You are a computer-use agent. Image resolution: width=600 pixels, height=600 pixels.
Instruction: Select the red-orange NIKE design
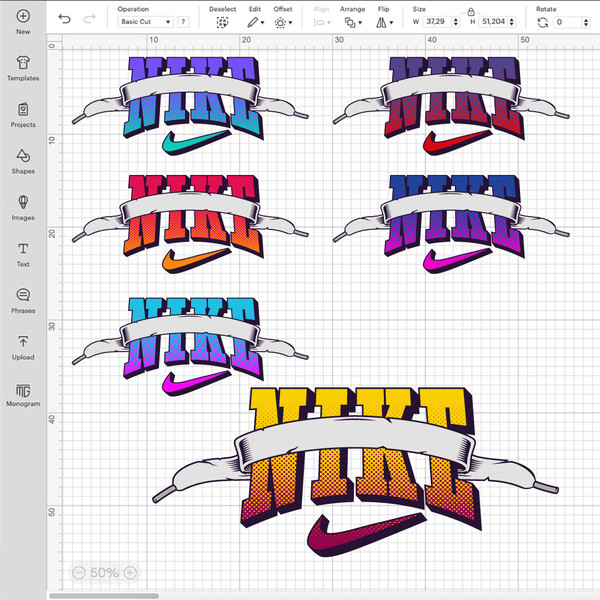(190, 224)
